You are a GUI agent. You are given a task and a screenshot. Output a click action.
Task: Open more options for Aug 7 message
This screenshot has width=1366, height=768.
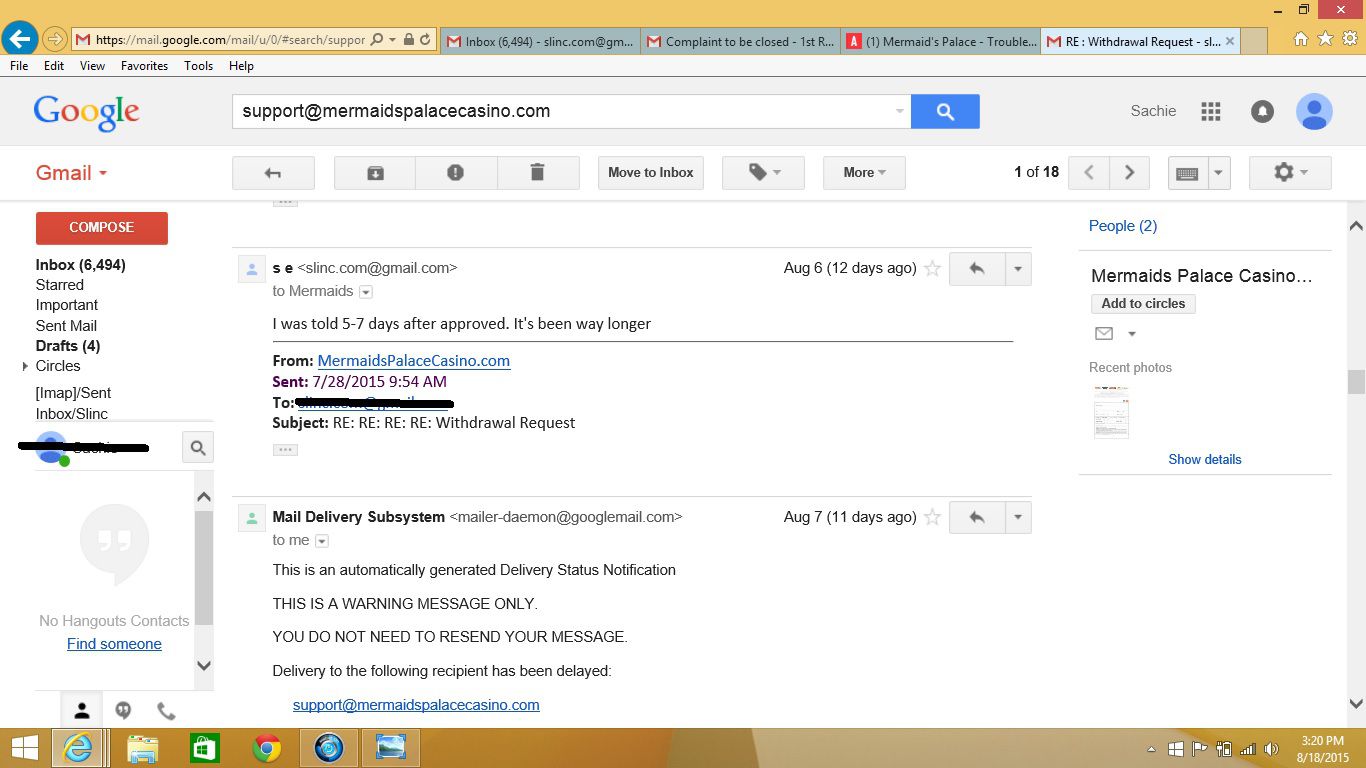click(x=1018, y=517)
